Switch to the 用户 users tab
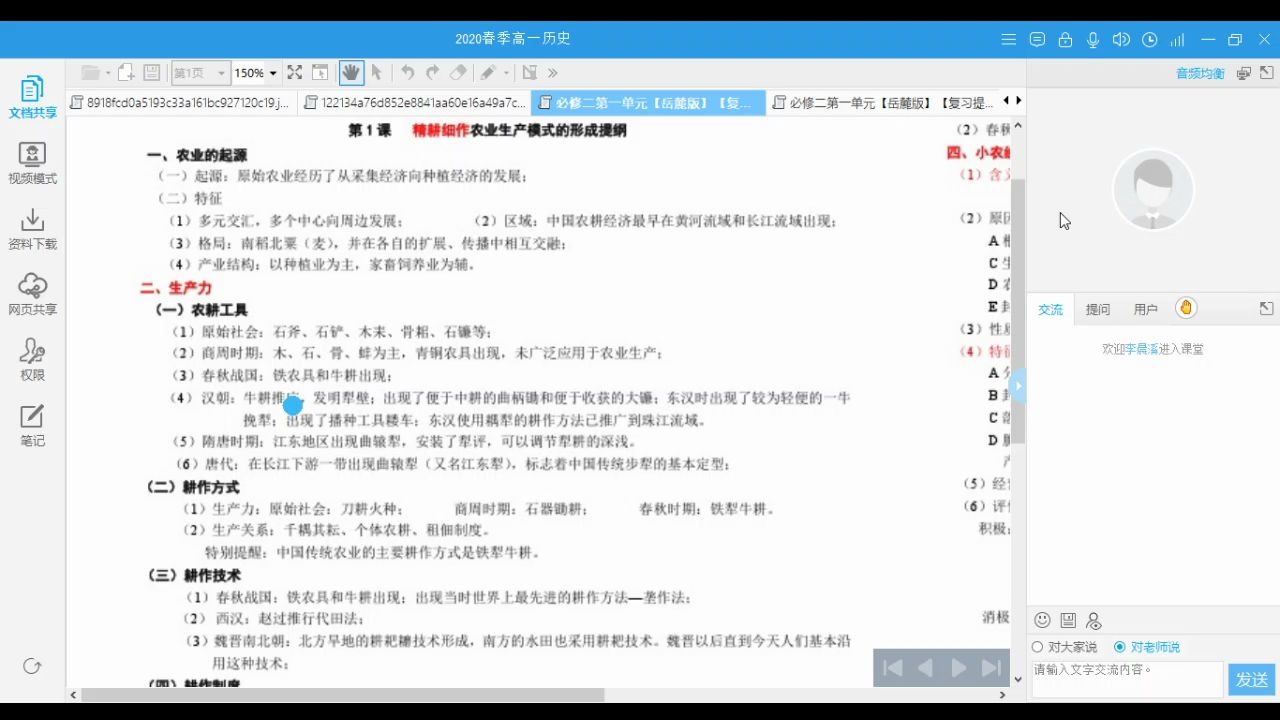The image size is (1280, 720). 1145,310
